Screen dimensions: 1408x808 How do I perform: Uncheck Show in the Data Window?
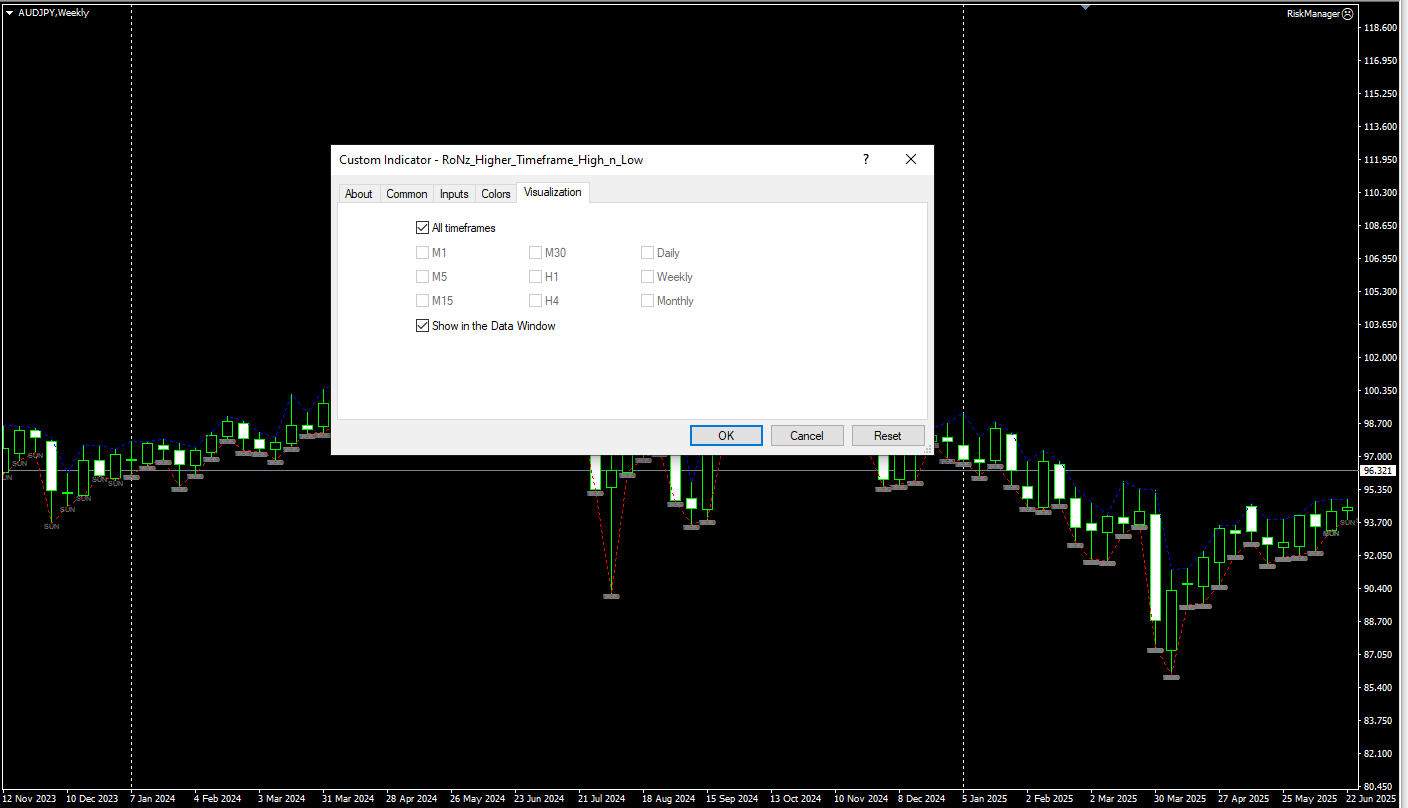[x=422, y=325]
